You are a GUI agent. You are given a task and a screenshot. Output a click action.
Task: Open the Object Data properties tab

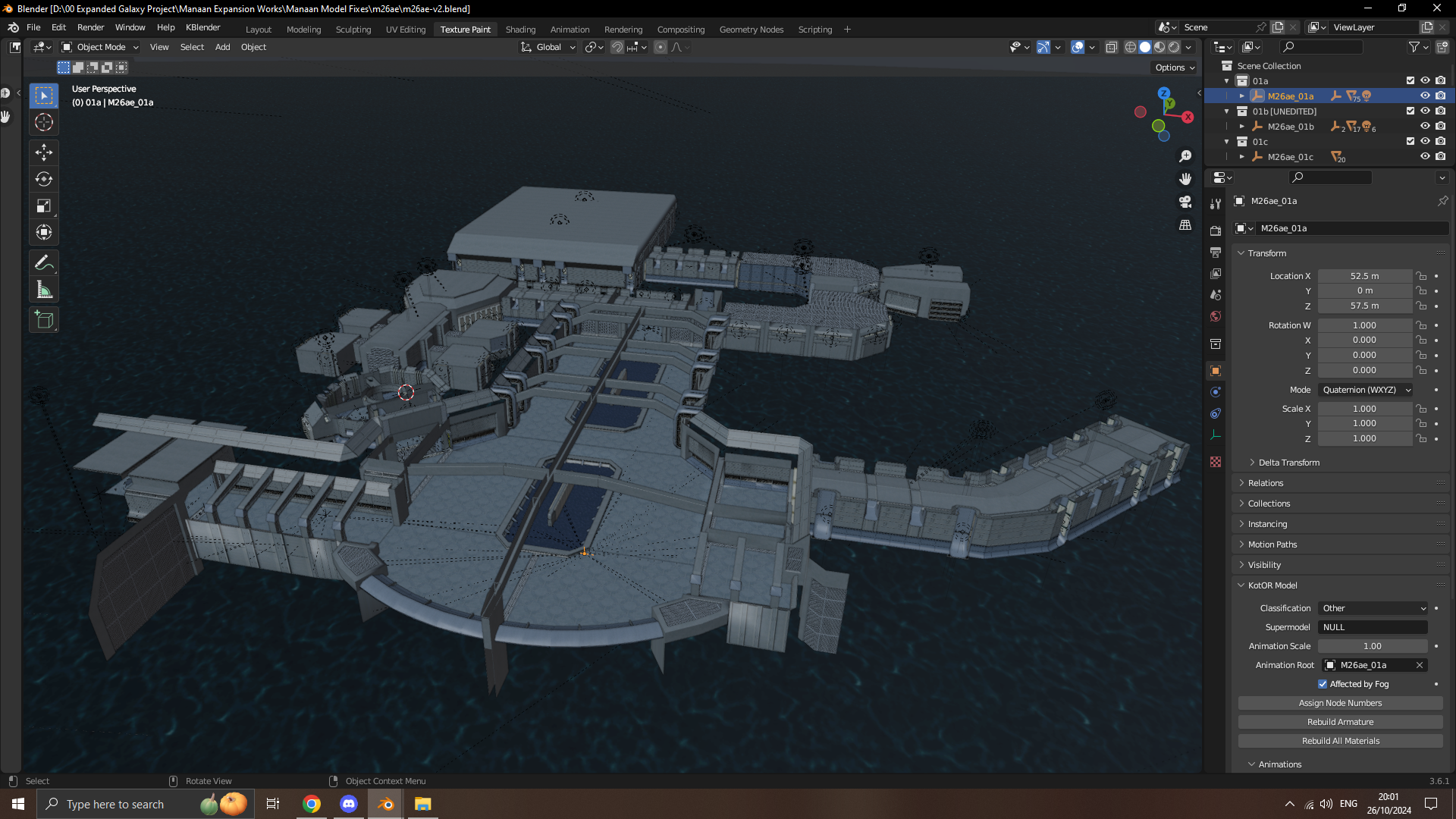[1216, 435]
